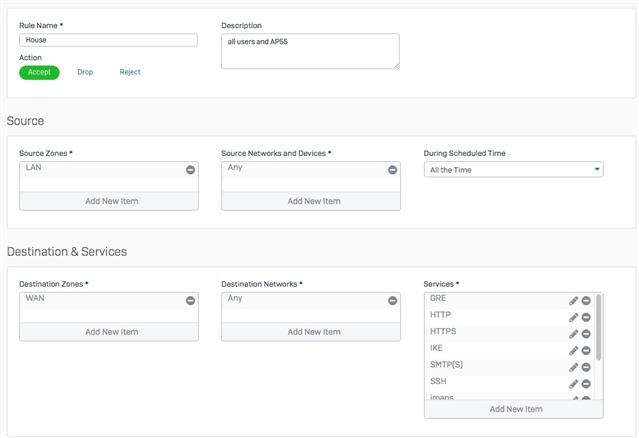Select the Drop action
Image resolution: width=639 pixels, height=438 pixels.
(x=85, y=72)
